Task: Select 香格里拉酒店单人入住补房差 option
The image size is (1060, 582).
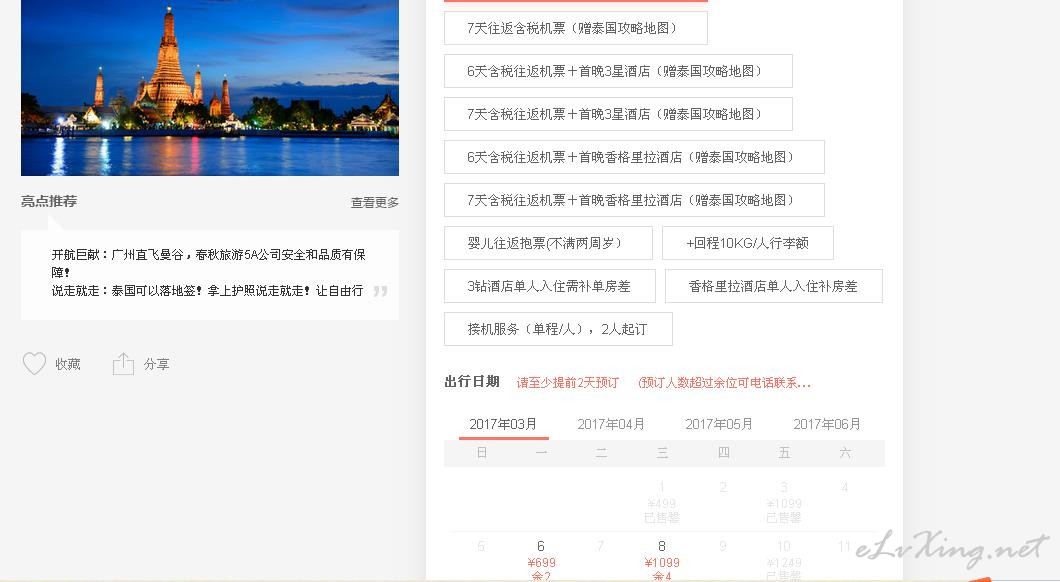Action: tap(773, 286)
